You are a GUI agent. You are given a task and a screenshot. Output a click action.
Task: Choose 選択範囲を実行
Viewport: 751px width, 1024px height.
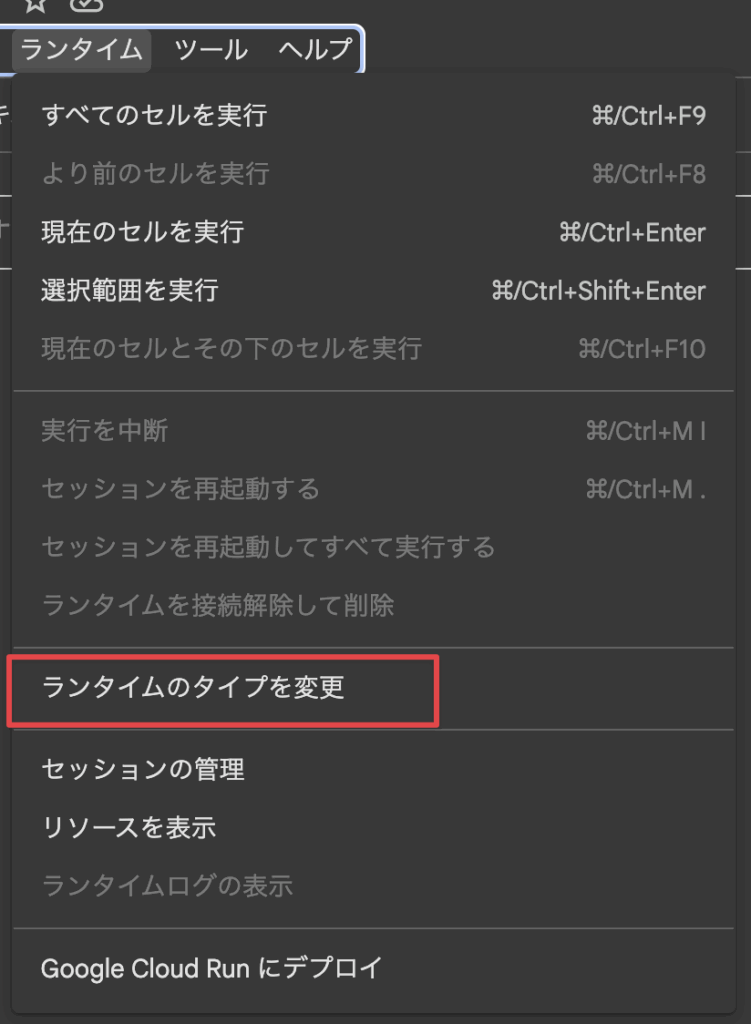tap(374, 291)
